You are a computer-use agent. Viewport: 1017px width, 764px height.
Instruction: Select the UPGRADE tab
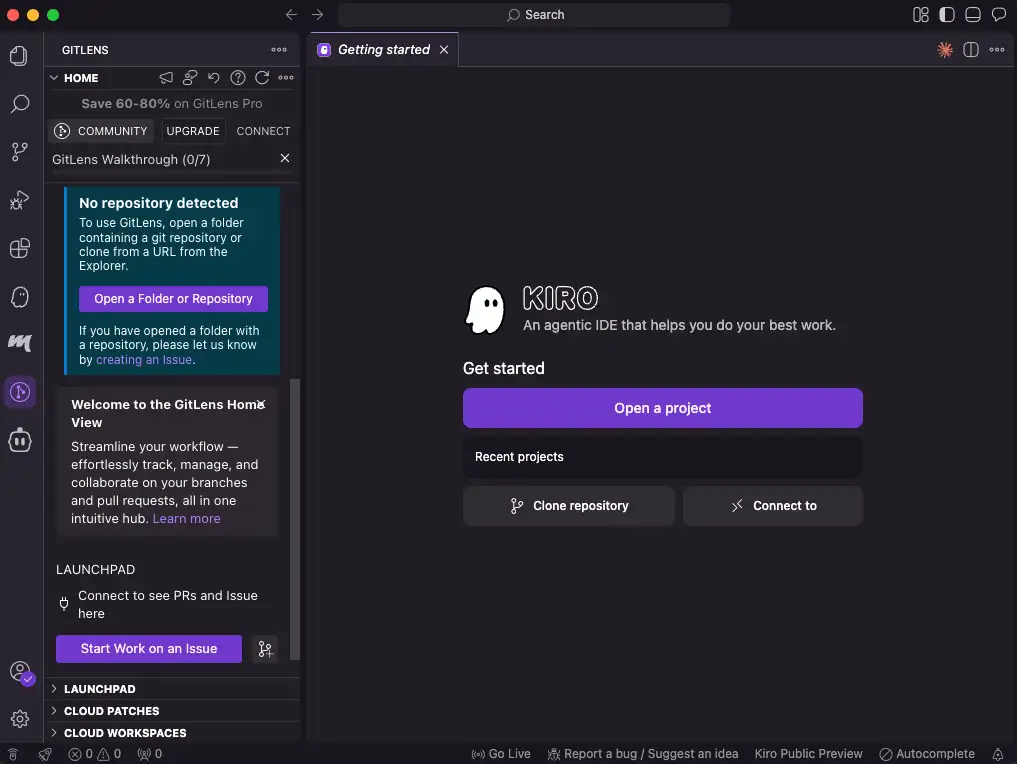(193, 131)
